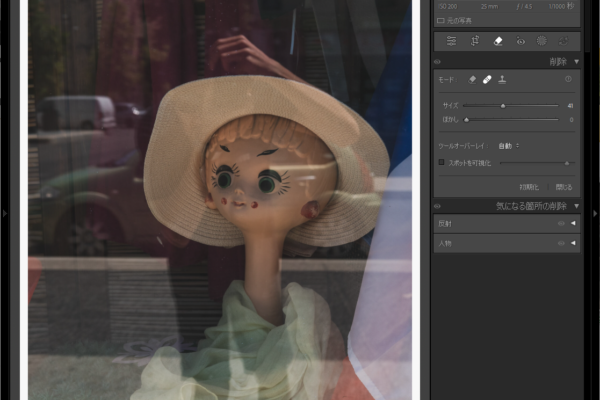Image resolution: width=600 pixels, height=400 pixels.
Task: Toggle visibility of 反射 row
Action: click(x=561, y=224)
